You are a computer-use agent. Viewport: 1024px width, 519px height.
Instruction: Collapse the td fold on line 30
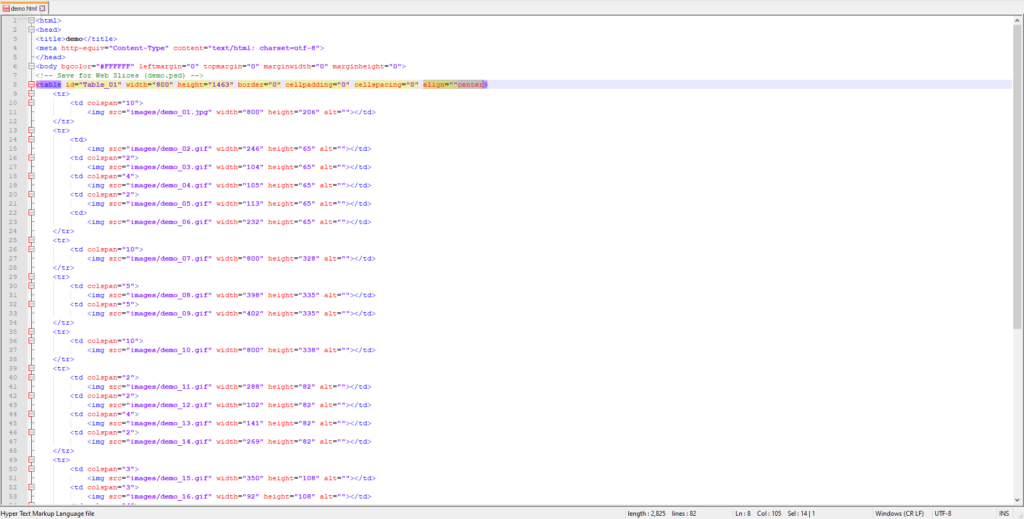31,286
